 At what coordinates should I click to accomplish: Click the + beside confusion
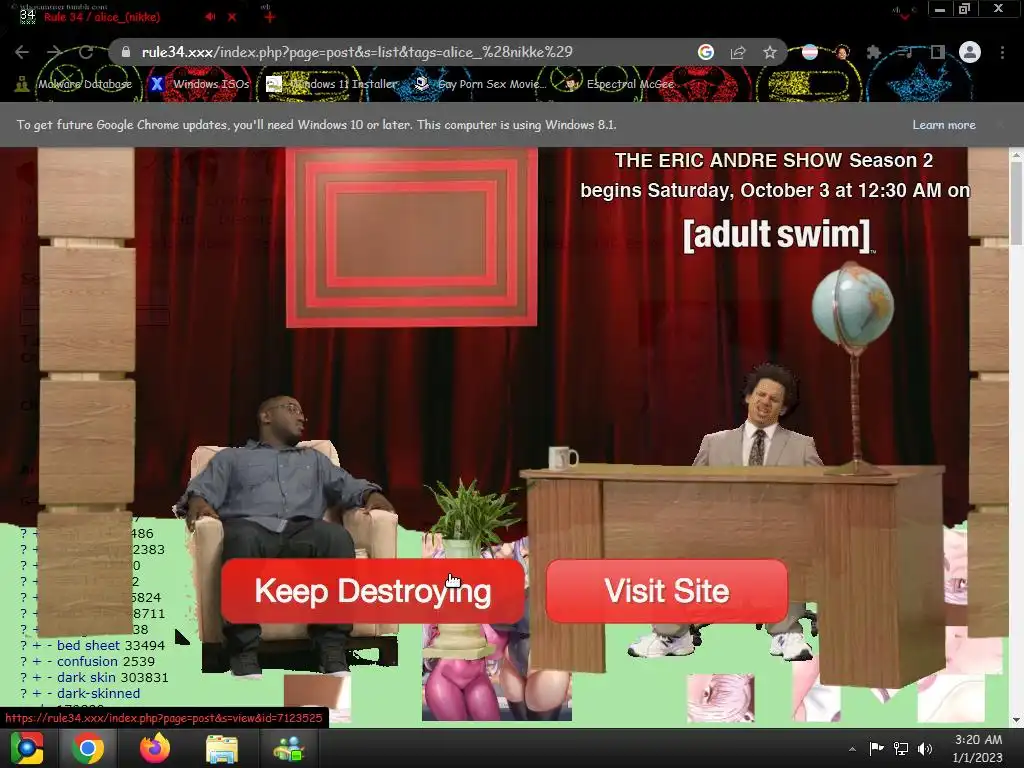pos(37,662)
